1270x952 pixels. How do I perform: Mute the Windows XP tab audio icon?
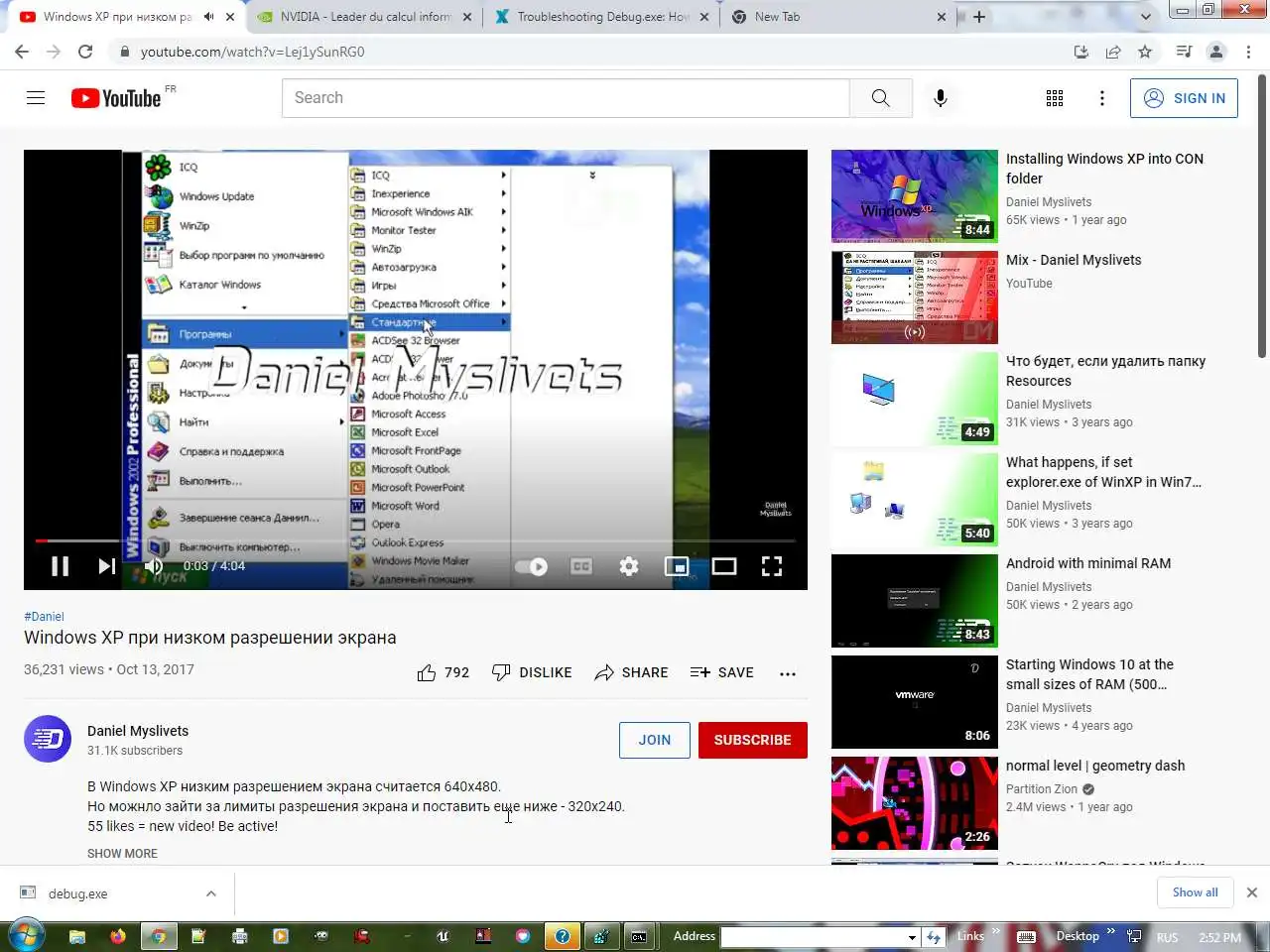click(208, 17)
